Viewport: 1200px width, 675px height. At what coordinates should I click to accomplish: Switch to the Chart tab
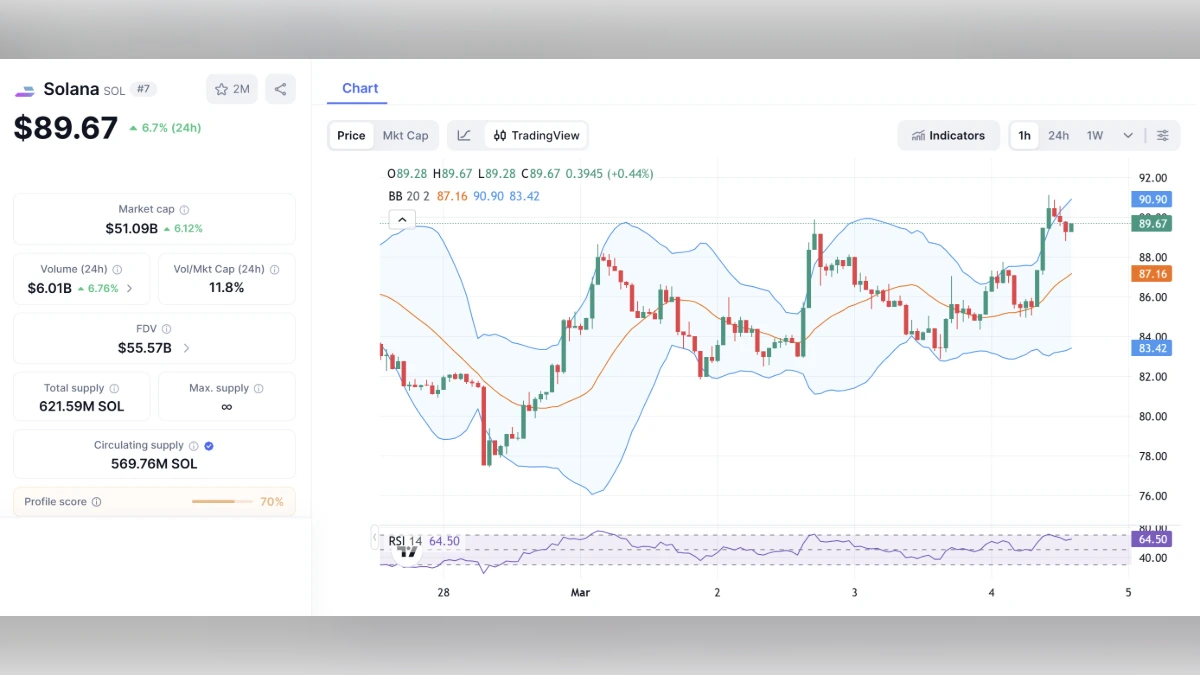(x=359, y=88)
